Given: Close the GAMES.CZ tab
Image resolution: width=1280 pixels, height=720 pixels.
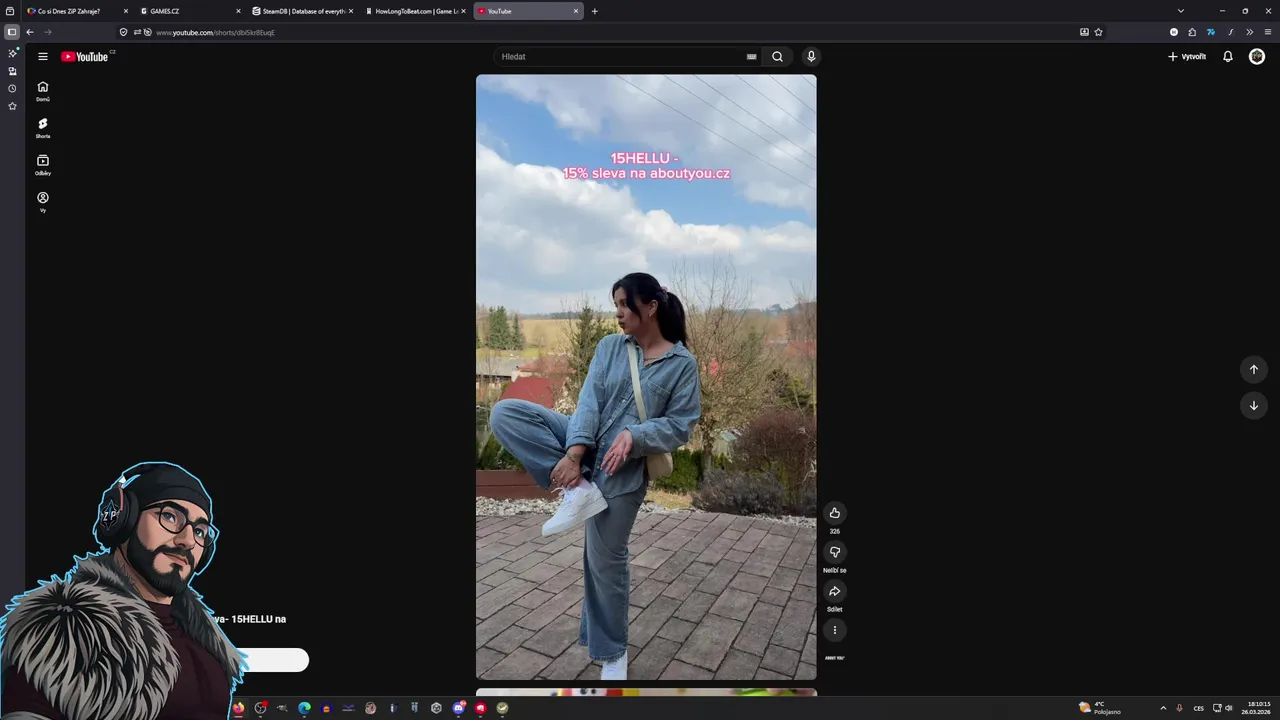Looking at the screenshot, I should coord(238,11).
